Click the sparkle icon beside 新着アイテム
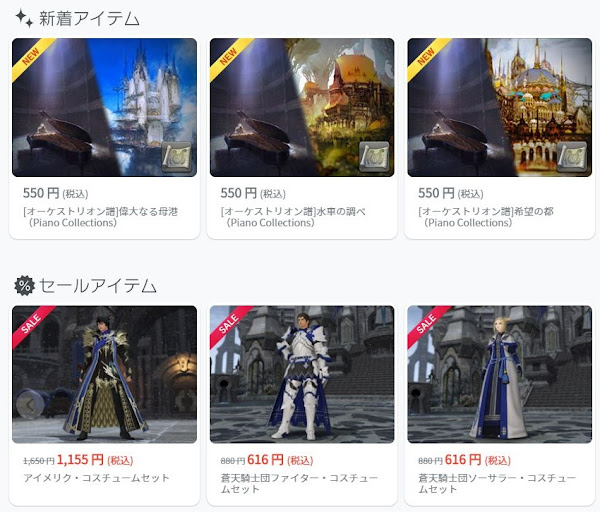This screenshot has width=600, height=512. pyautogui.click(x=24, y=18)
